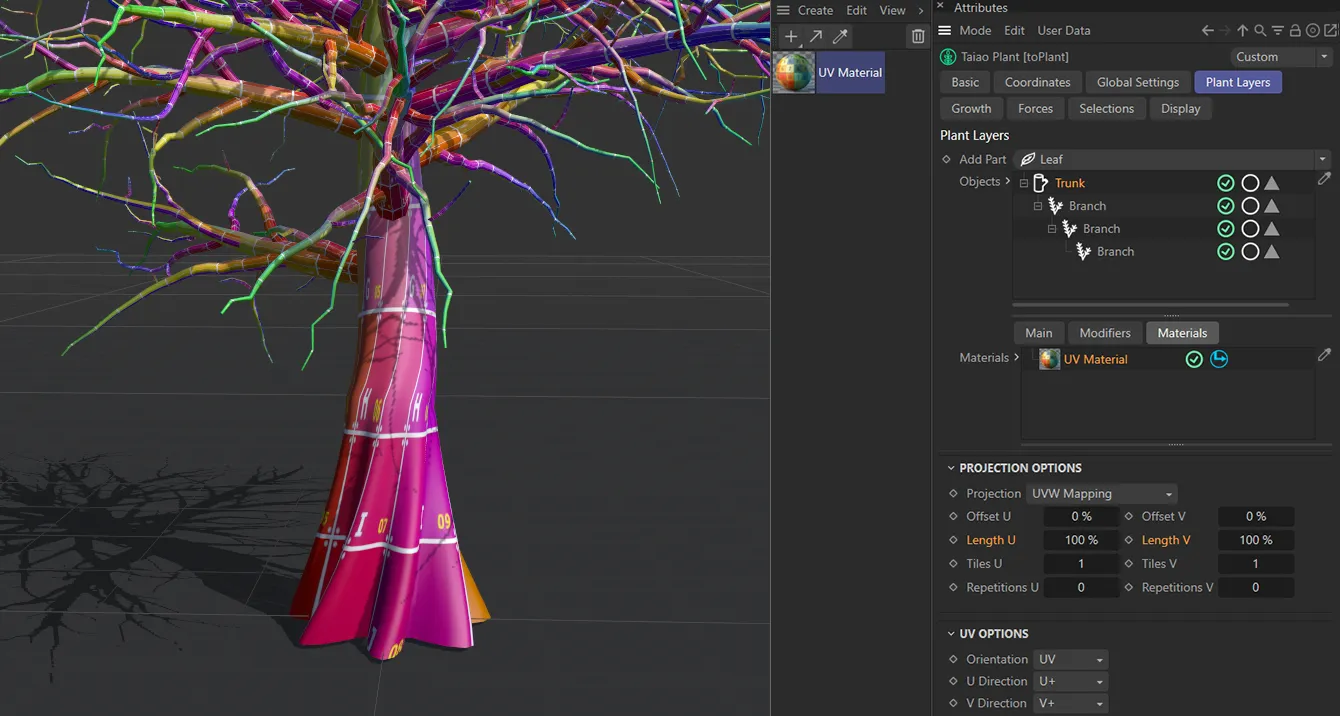
Task: Click the Length U value field
Action: coord(1081,539)
